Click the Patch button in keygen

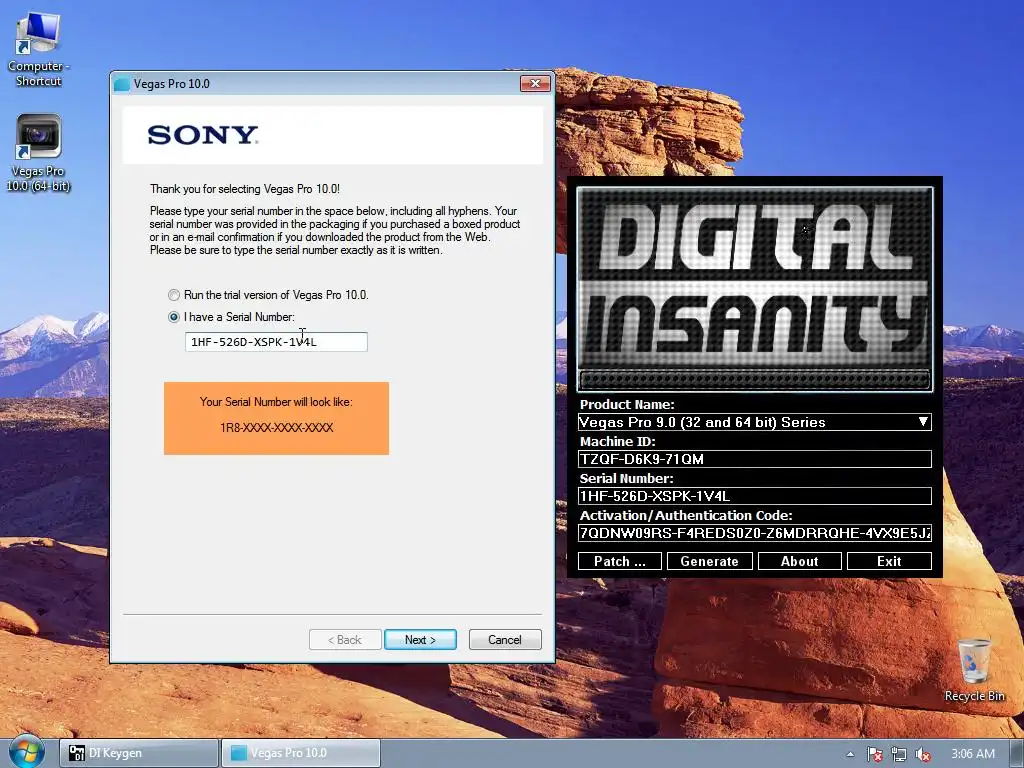click(620, 561)
